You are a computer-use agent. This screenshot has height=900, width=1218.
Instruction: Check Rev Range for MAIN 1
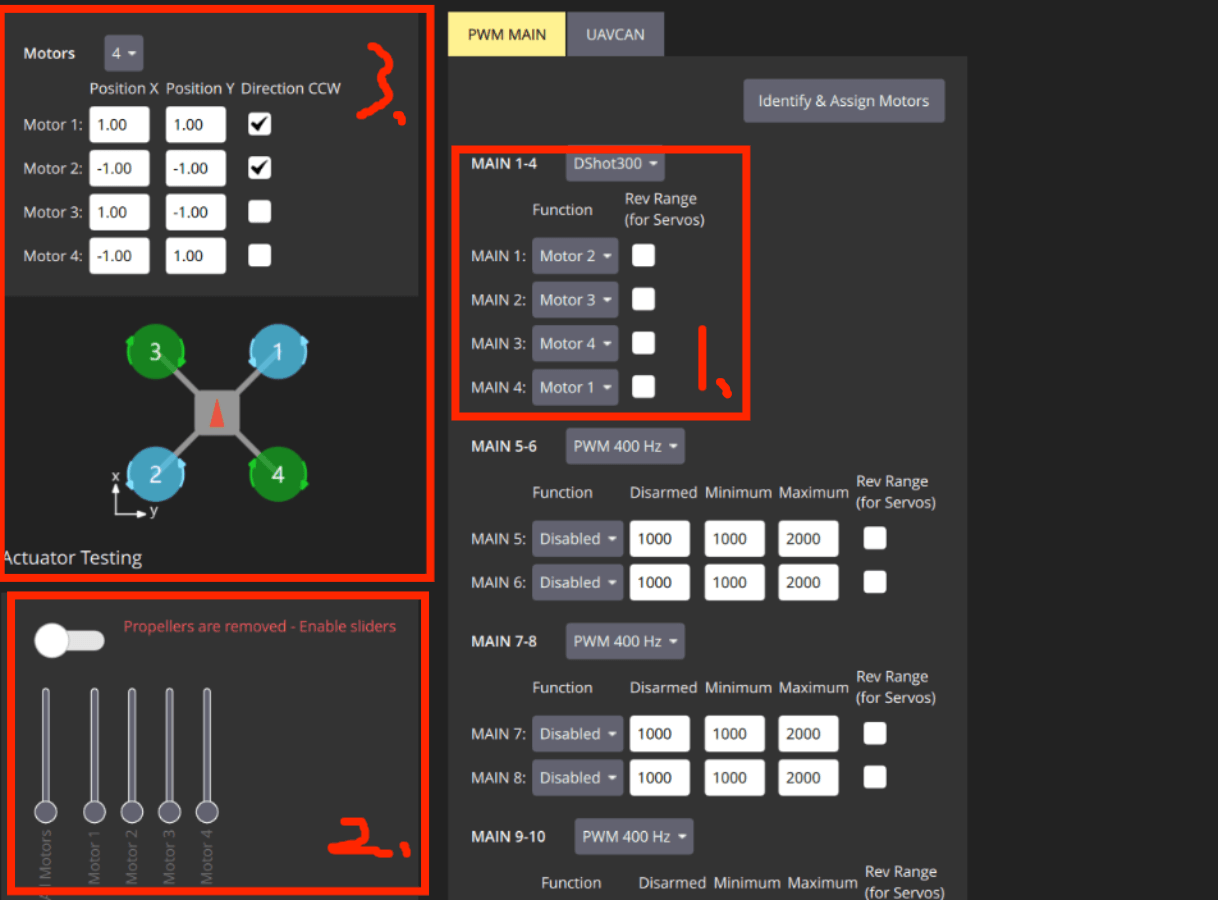[644, 256]
